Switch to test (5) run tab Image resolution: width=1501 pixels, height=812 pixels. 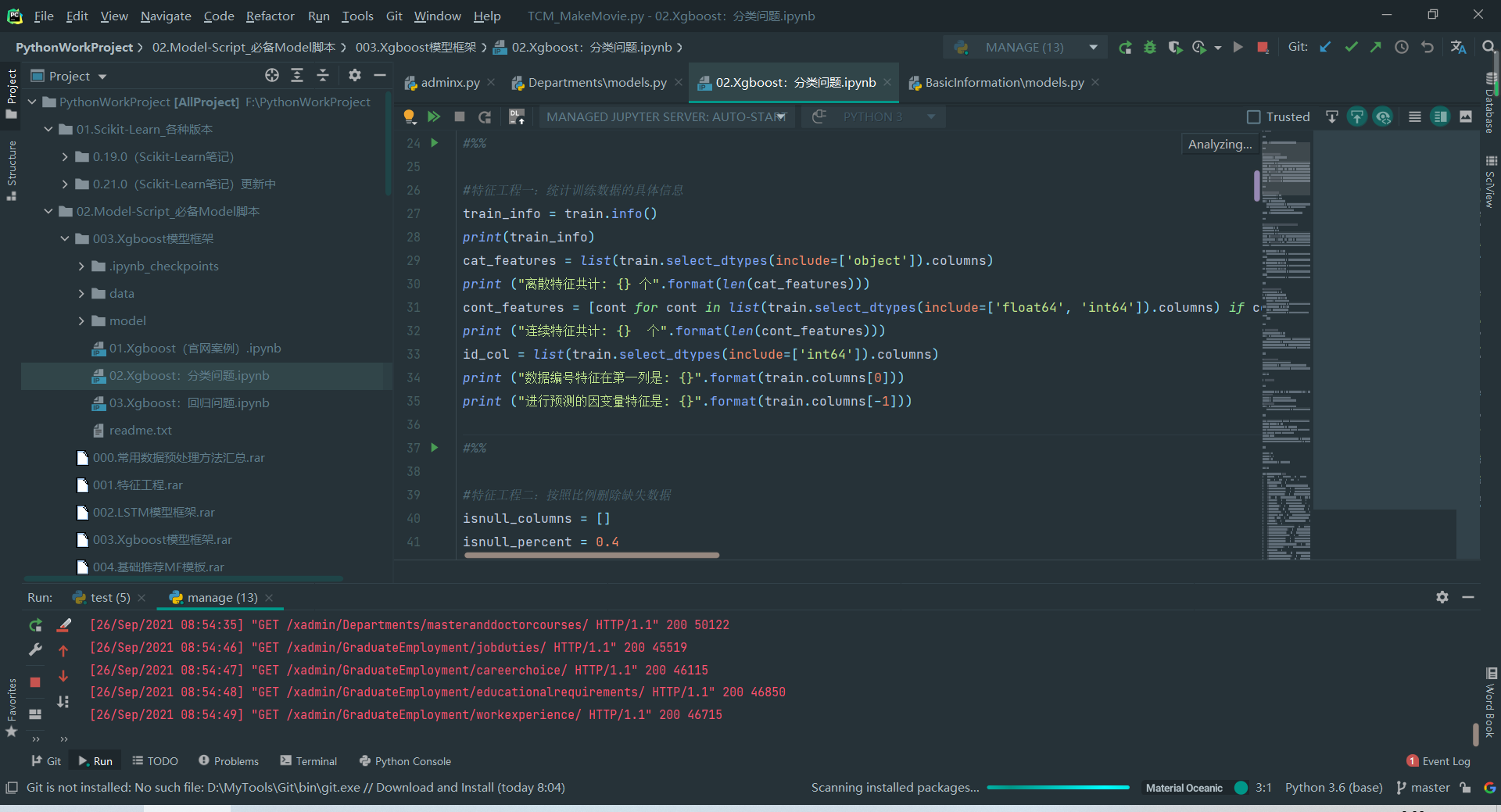[109, 598]
